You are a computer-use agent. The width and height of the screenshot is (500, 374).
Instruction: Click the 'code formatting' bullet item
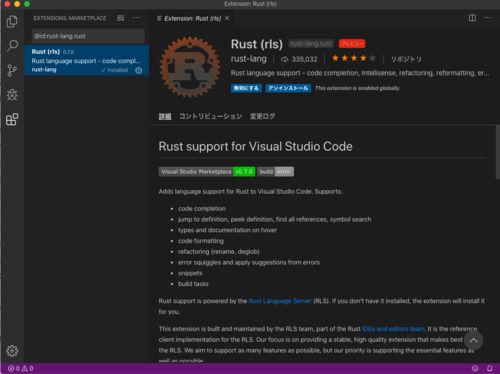[x=201, y=241]
